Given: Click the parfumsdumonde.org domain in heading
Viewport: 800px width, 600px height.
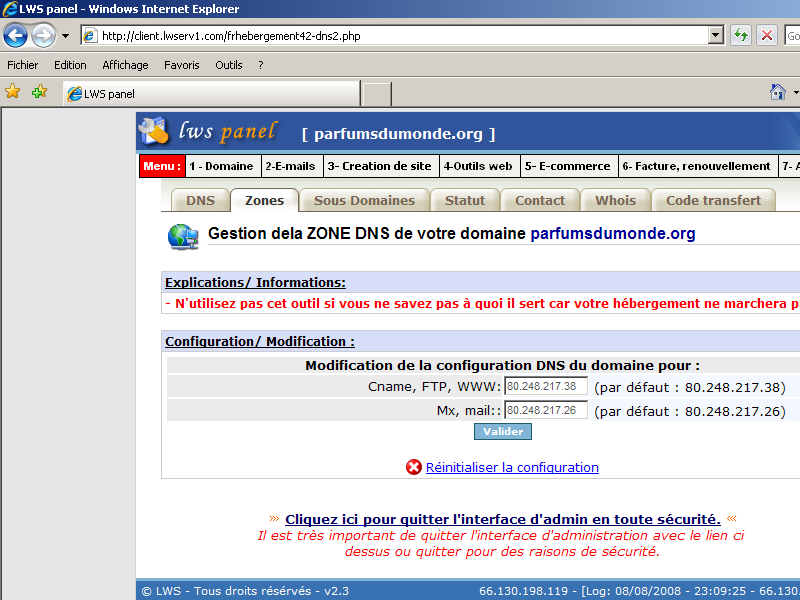Looking at the screenshot, I should pyautogui.click(x=613, y=234).
